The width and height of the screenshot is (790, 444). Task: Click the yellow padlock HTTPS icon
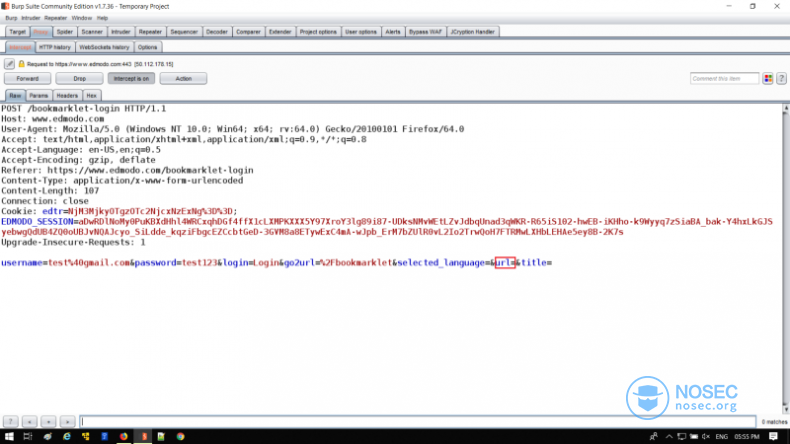(x=21, y=64)
